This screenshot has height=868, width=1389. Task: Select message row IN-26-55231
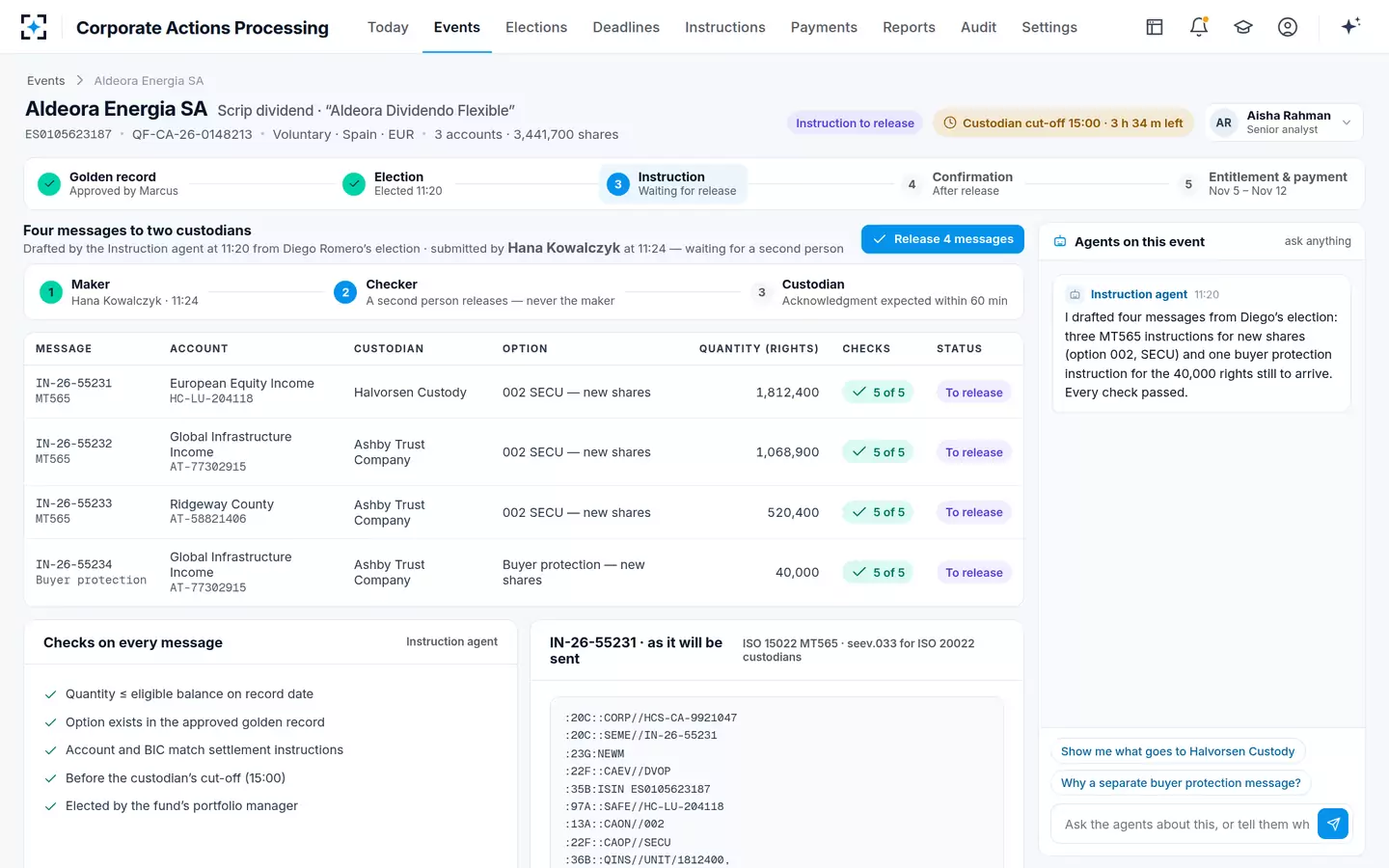(524, 392)
